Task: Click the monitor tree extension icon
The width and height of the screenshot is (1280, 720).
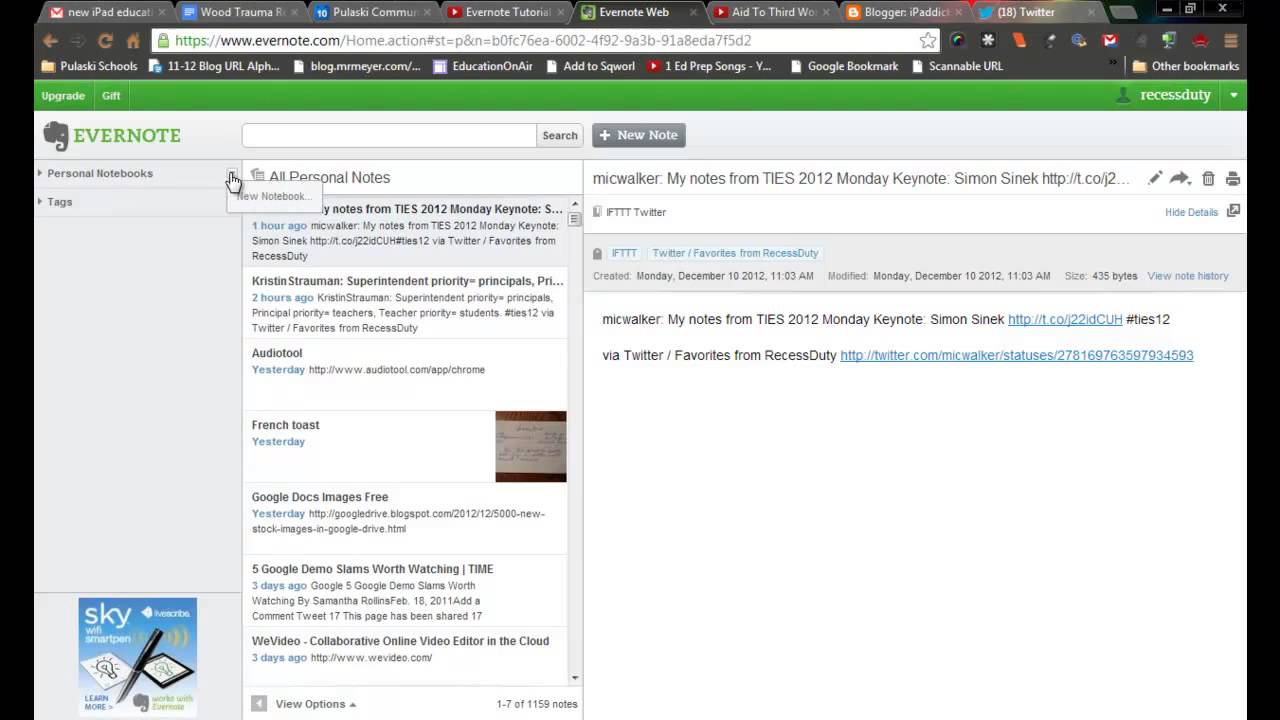Action: point(1170,41)
